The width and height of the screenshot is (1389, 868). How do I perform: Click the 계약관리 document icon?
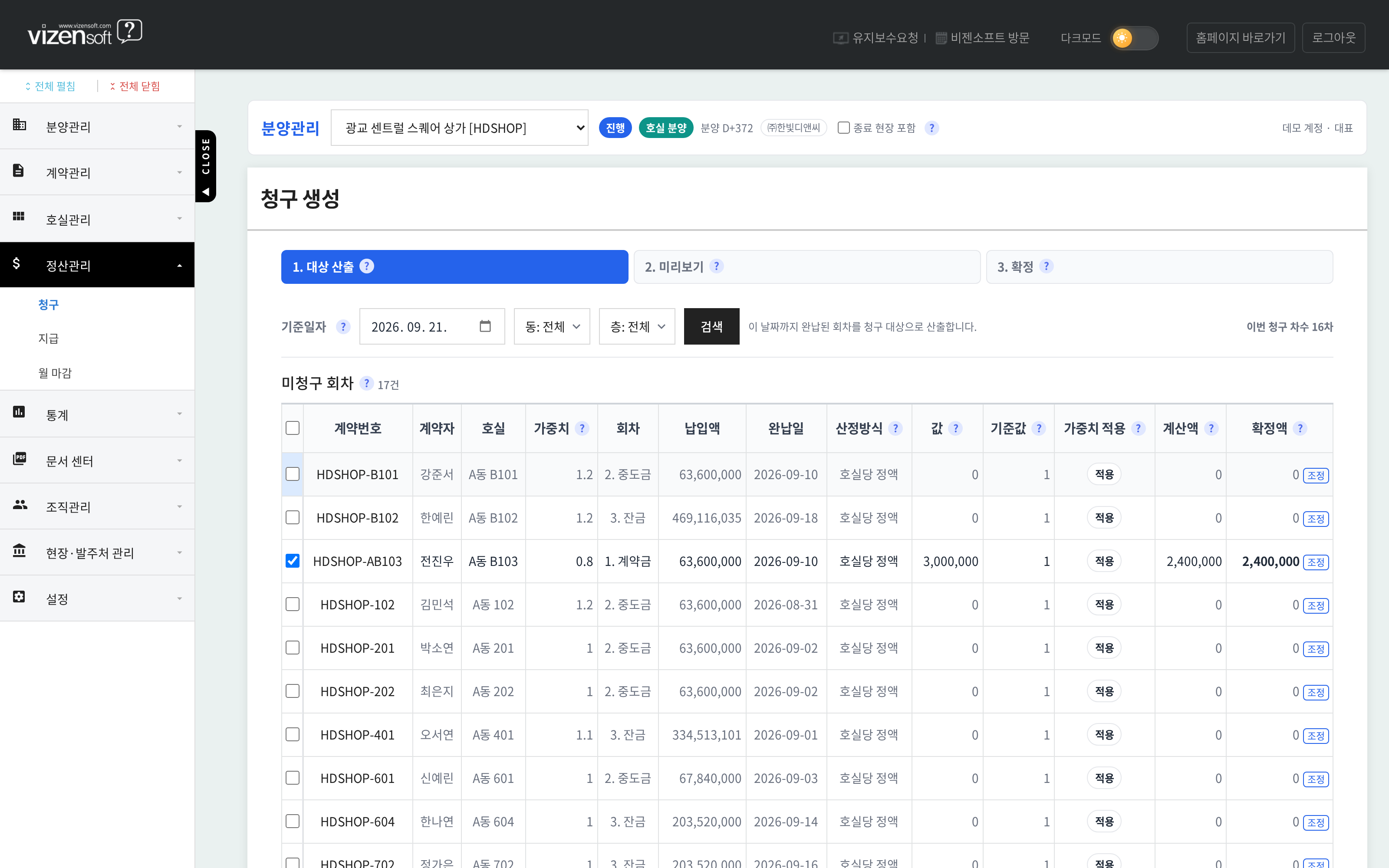(x=18, y=171)
